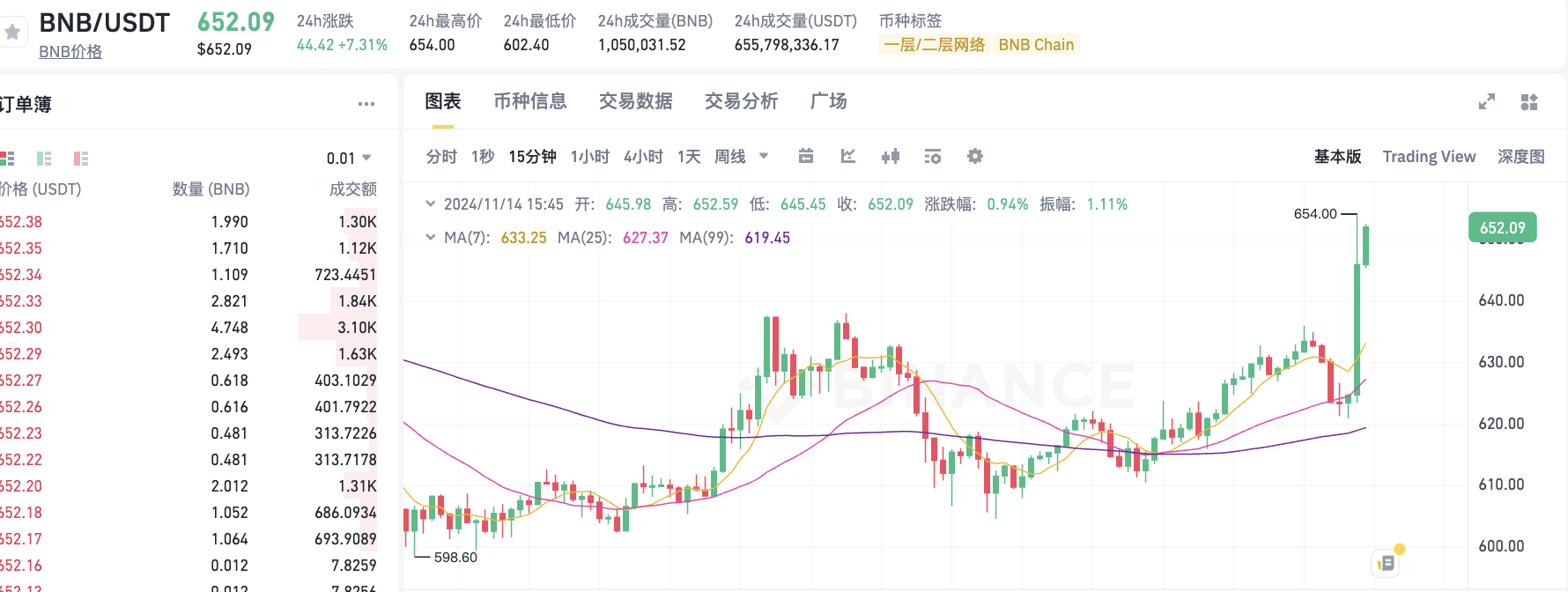1568x592 pixels.
Task: Click the order detail settings icon
Action: click(932, 156)
